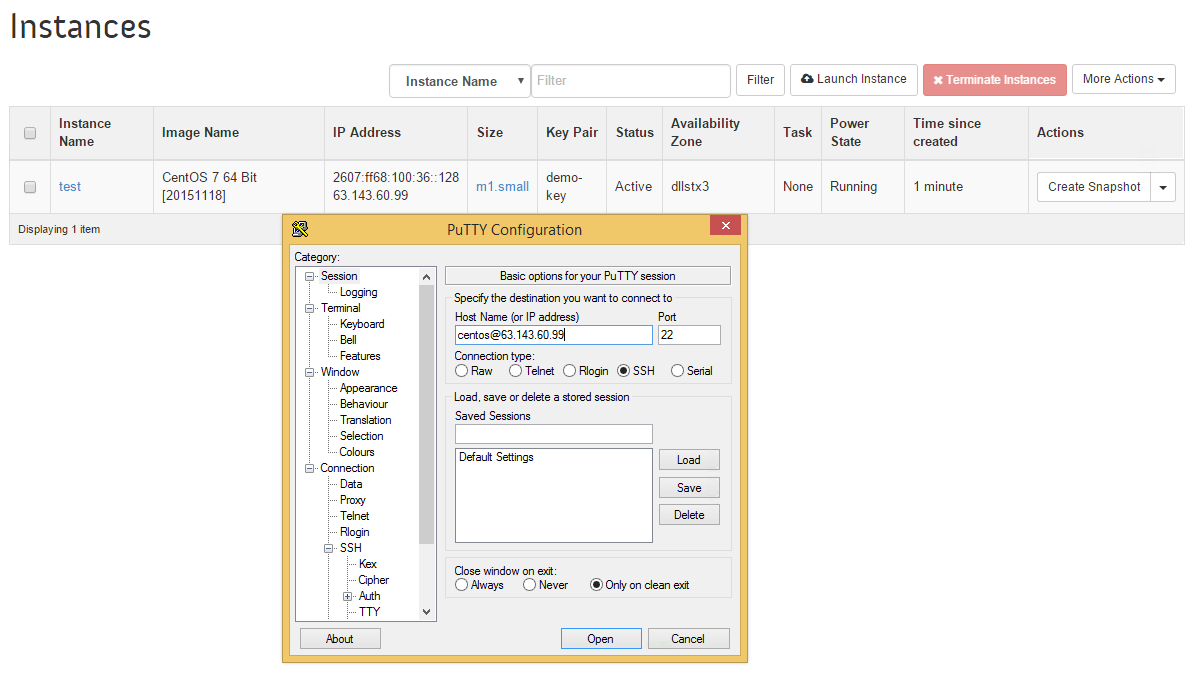
Task: Select Bell category in tree
Action: click(x=348, y=340)
